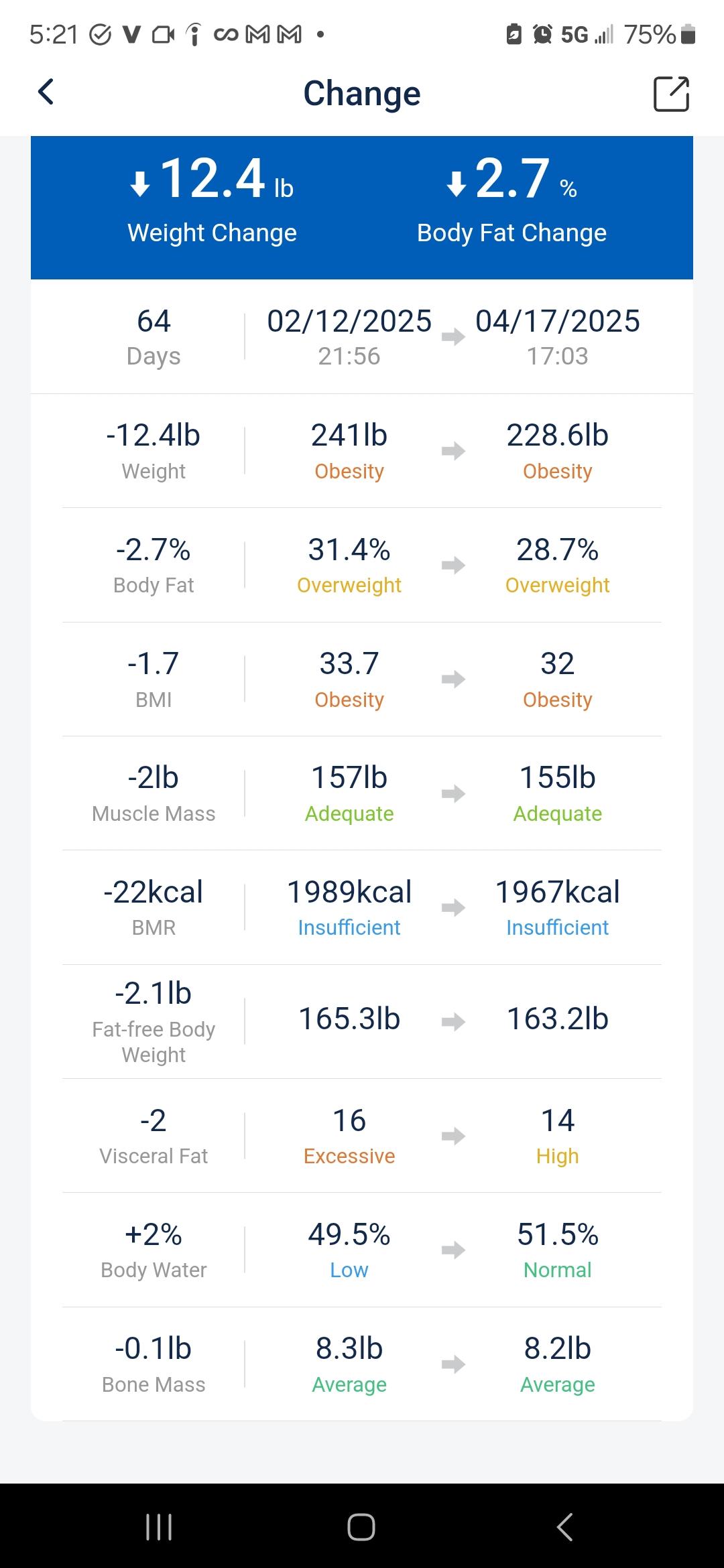Tap the weight change down-arrow icon
This screenshot has width=724, height=1568.
tap(139, 183)
